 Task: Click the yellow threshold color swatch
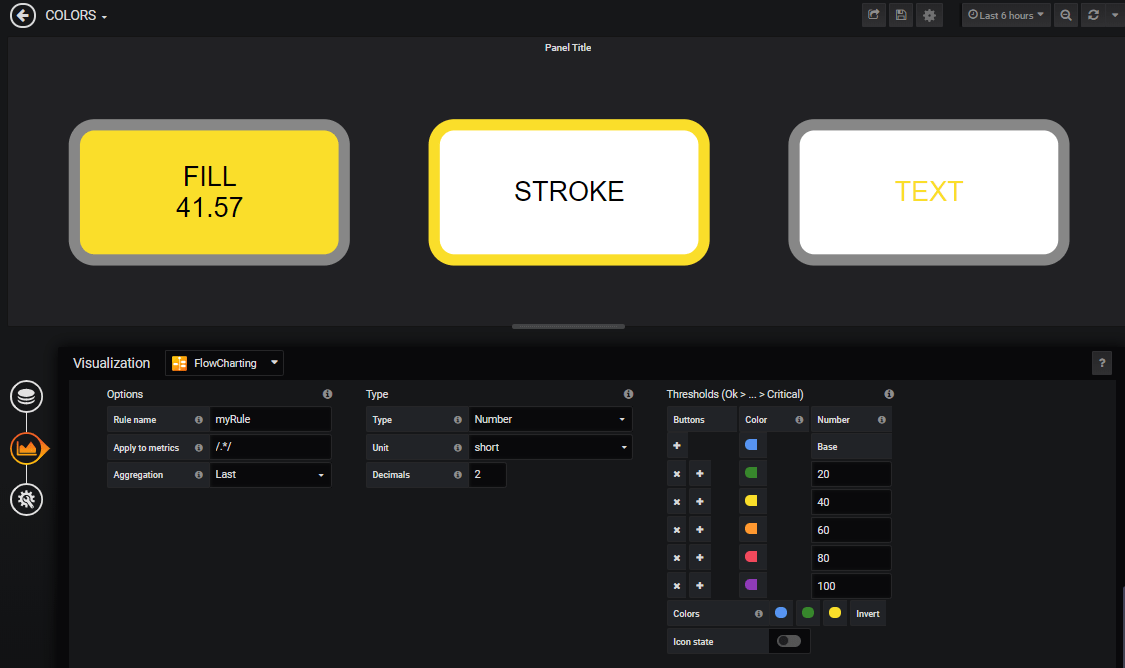[752, 501]
